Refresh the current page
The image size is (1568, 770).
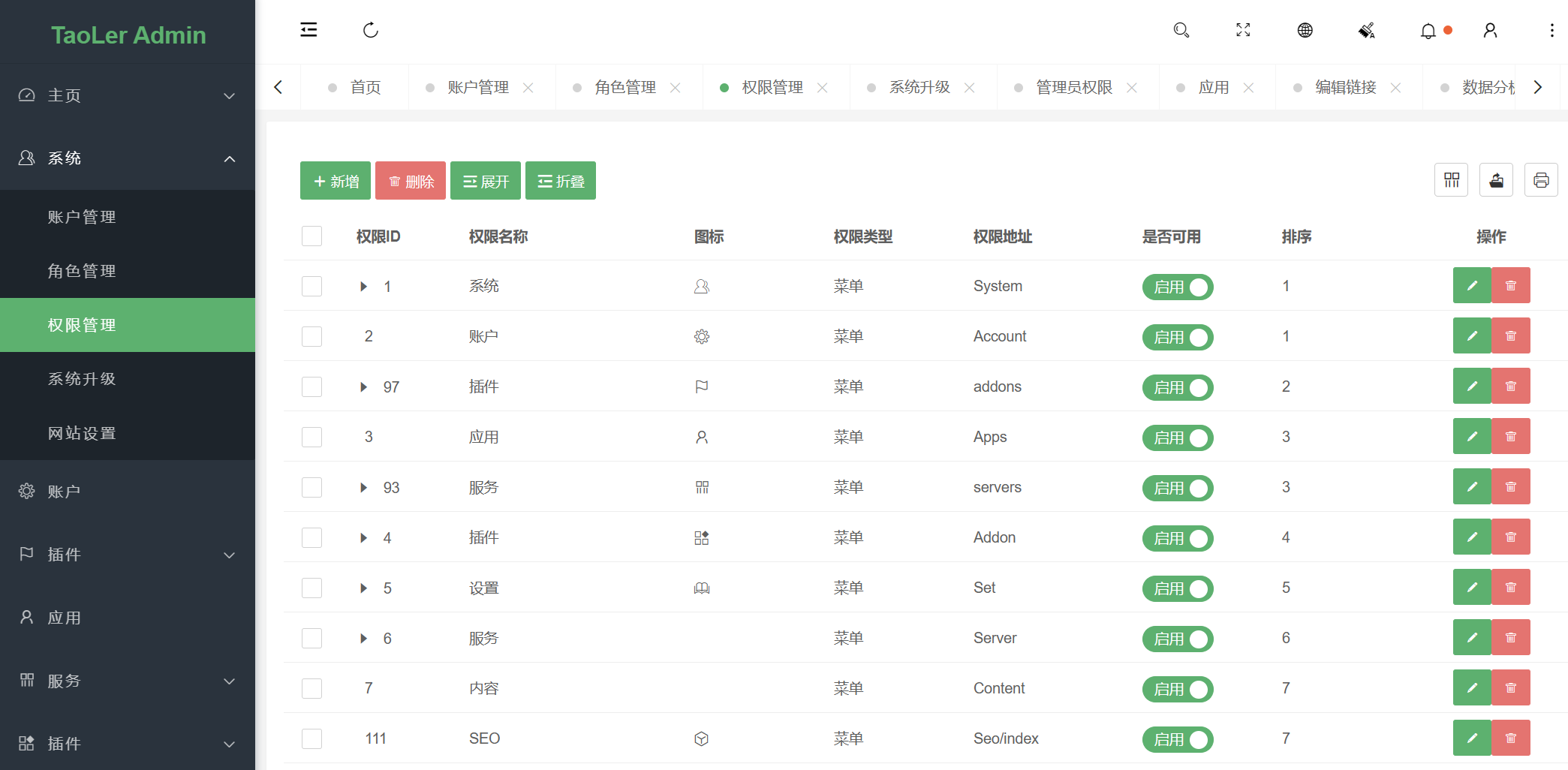(x=370, y=30)
